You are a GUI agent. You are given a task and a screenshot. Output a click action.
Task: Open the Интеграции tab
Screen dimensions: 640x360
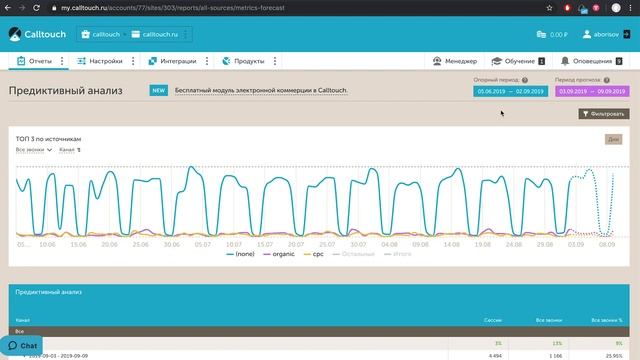point(172,61)
